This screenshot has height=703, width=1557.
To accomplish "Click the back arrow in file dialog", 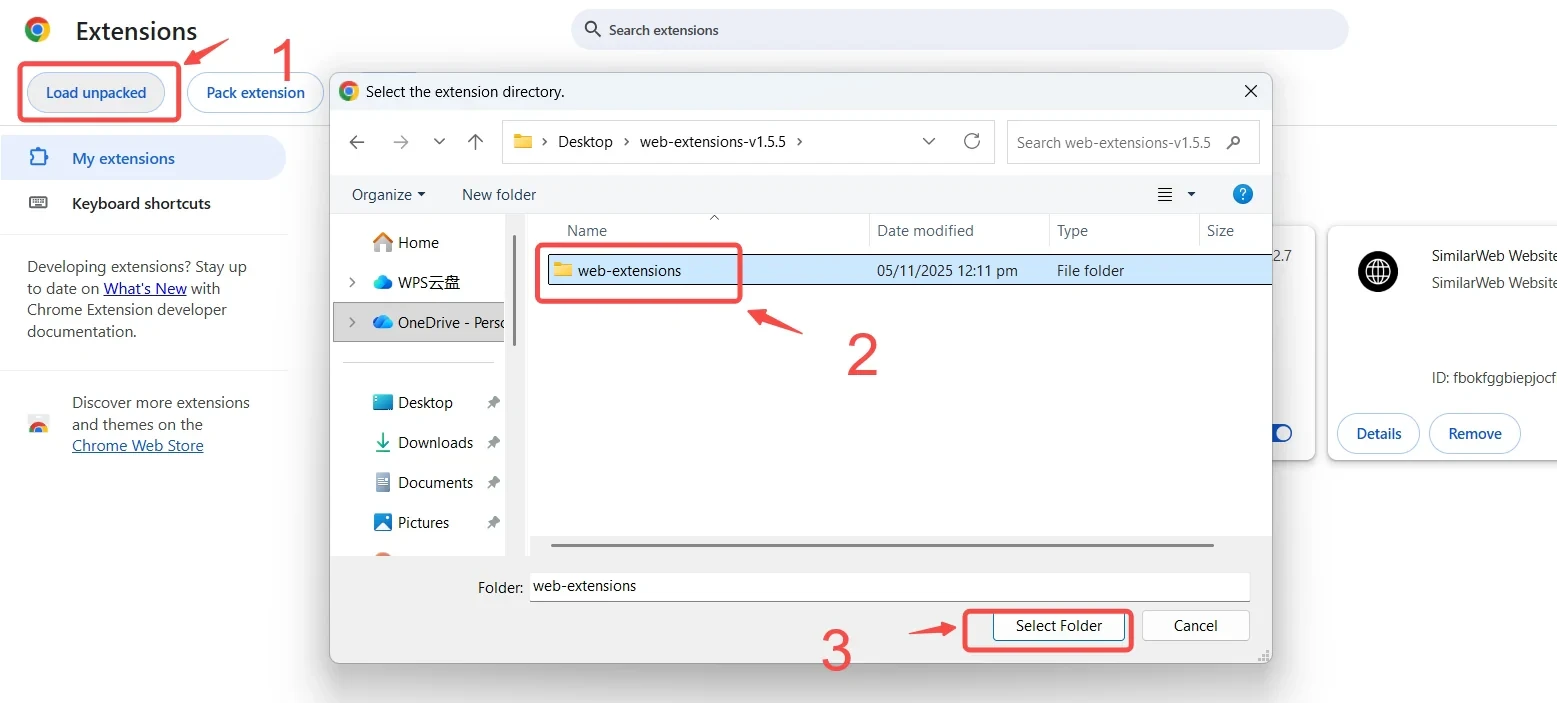I will pos(357,142).
